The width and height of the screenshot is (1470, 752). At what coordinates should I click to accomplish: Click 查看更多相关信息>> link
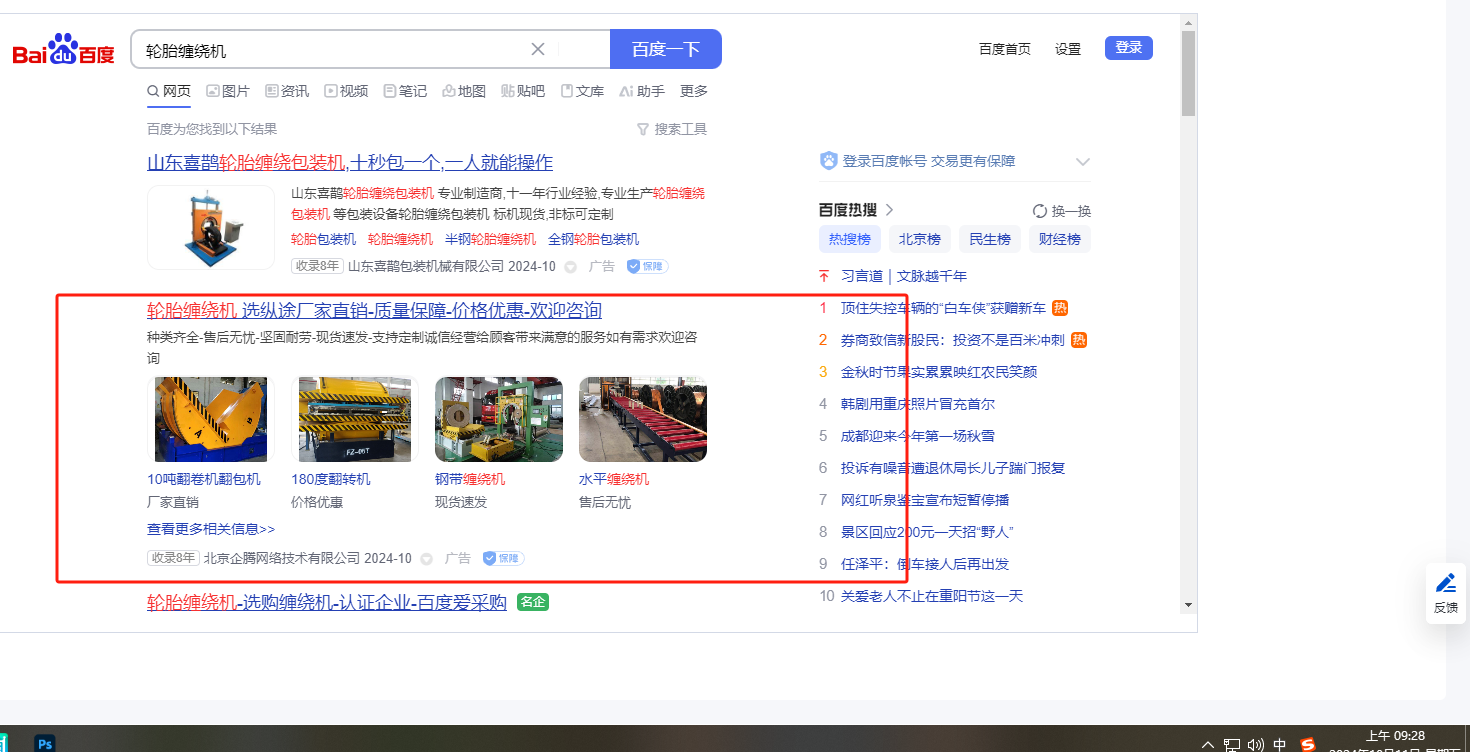click(x=211, y=529)
